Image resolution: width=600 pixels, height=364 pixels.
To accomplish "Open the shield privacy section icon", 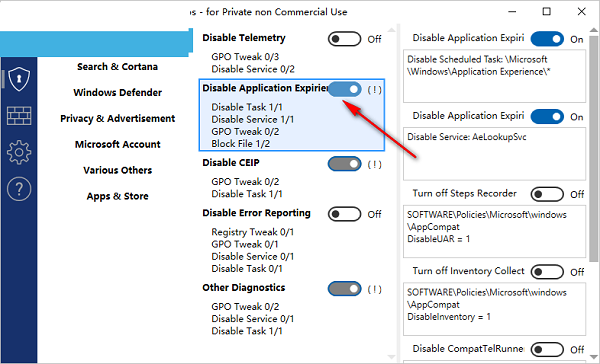I will pyautogui.click(x=19, y=79).
